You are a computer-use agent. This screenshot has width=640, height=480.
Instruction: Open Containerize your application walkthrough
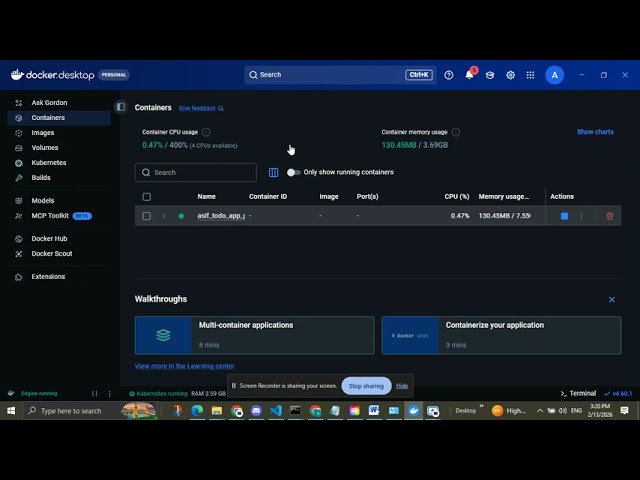[501, 335]
